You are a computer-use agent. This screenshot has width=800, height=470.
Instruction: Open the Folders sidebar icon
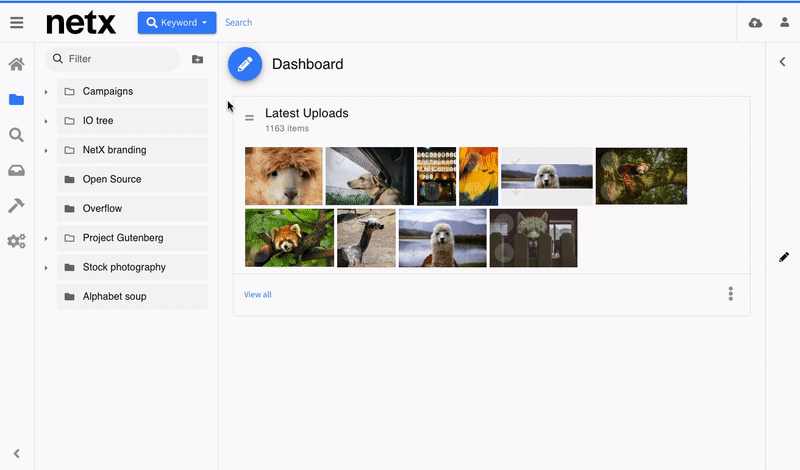pos(16,100)
